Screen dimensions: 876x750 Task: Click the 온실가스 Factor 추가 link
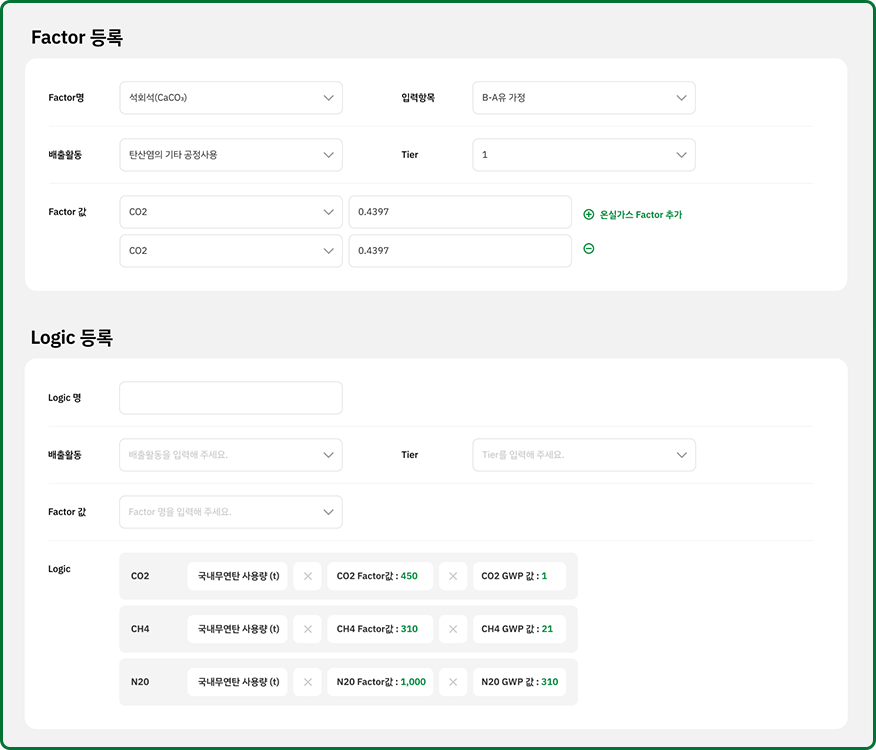pos(640,215)
